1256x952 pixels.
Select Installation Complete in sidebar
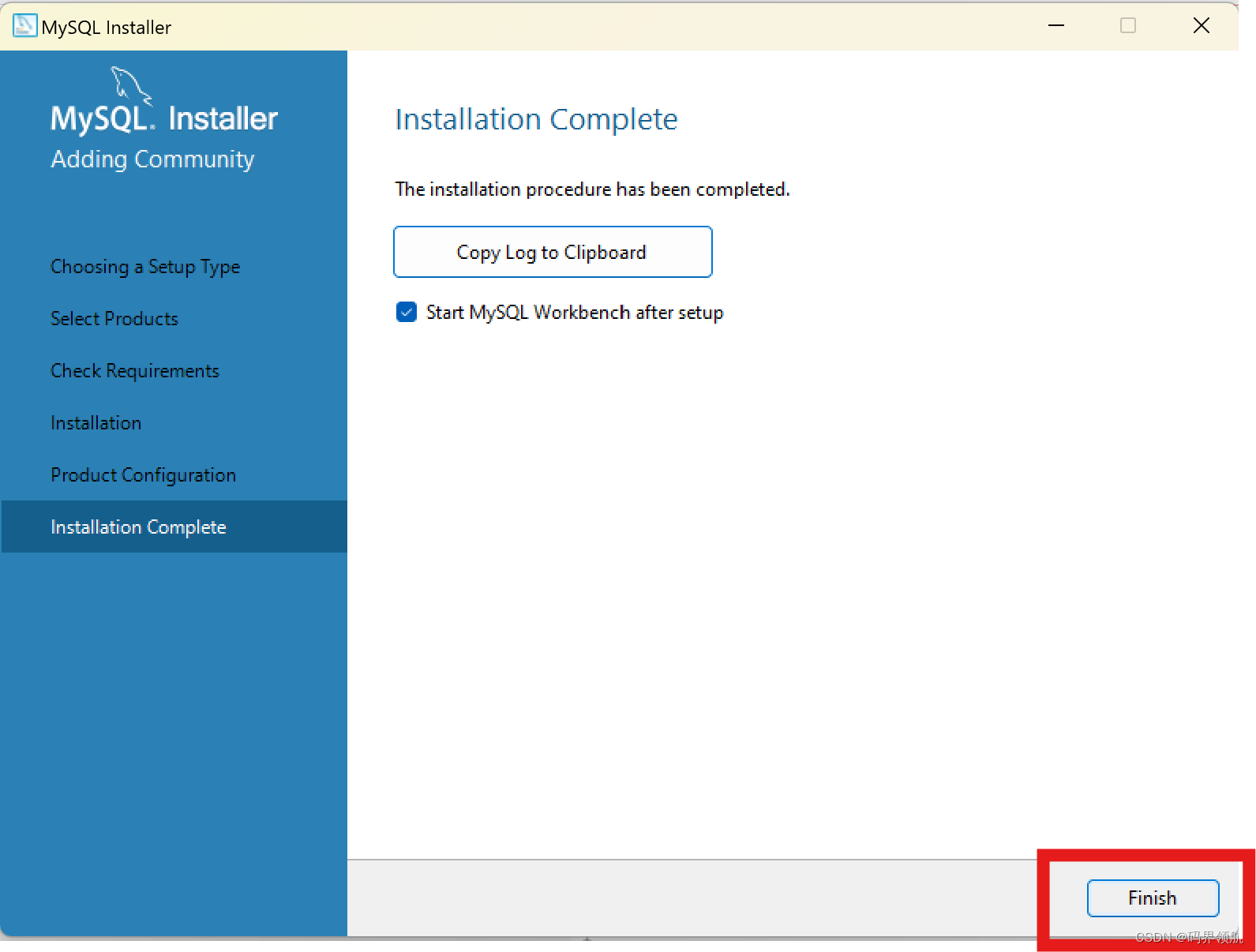click(174, 527)
